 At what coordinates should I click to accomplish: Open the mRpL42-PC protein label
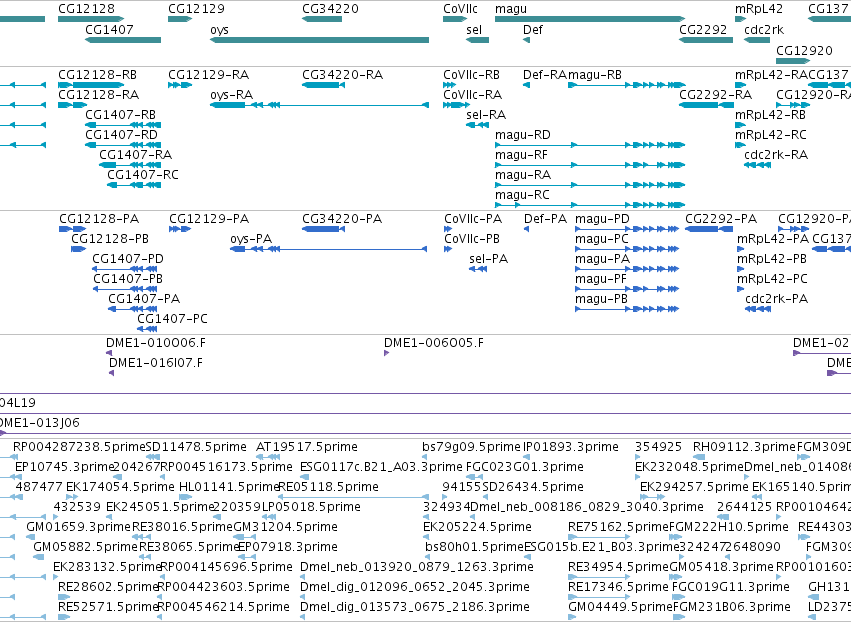[772, 280]
